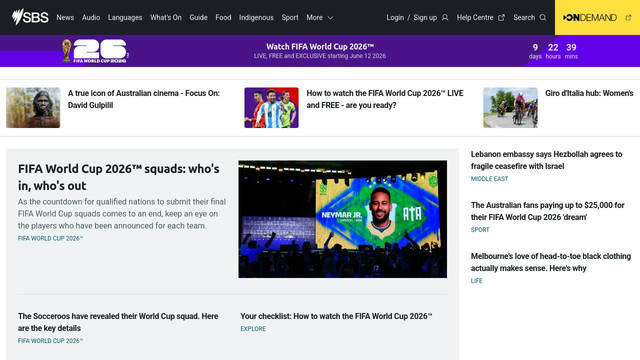
Task: Open Australian fans paying $25,000 story
Action: 547,211
